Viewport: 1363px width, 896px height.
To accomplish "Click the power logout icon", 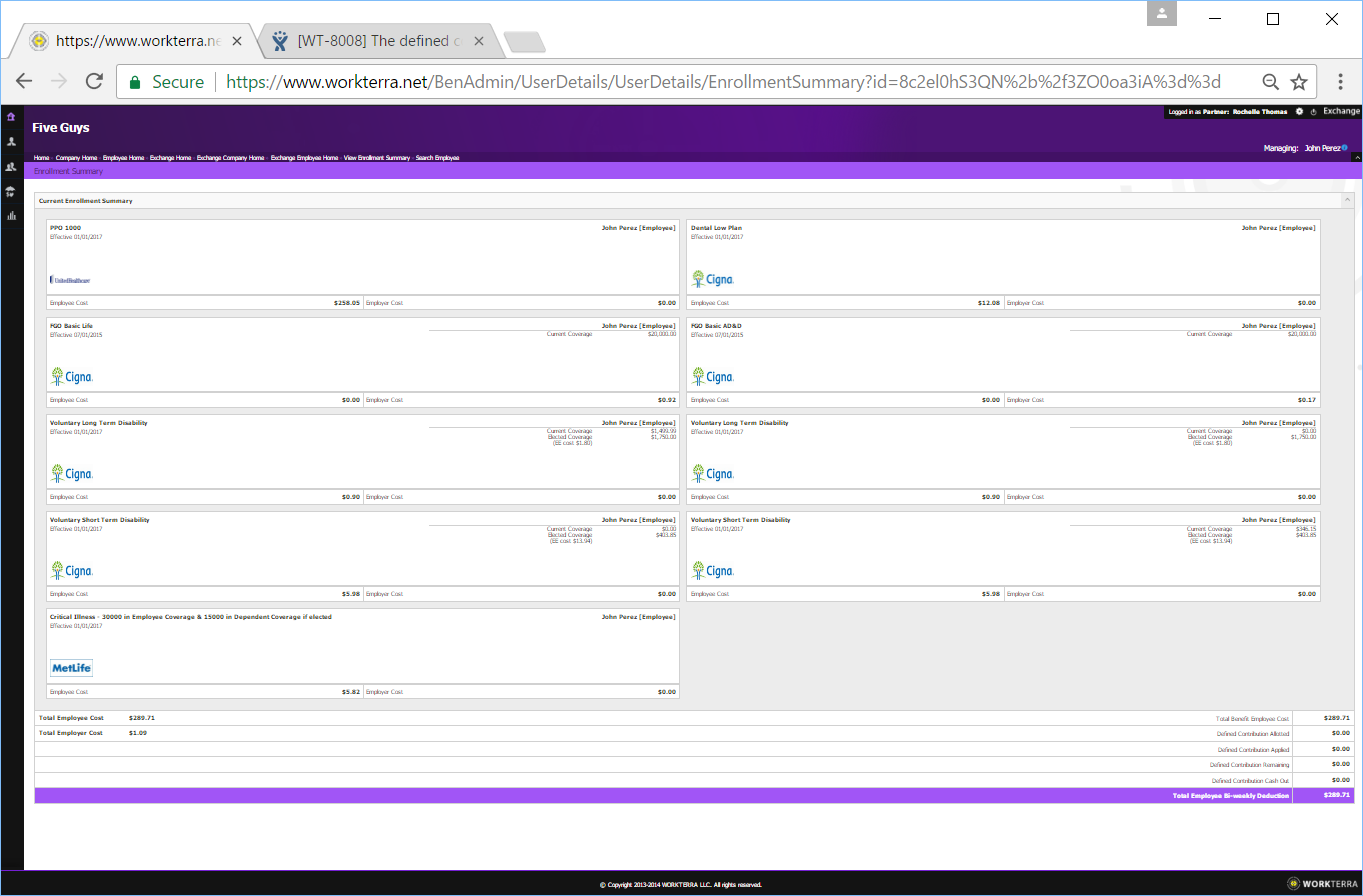I will click(x=1313, y=112).
